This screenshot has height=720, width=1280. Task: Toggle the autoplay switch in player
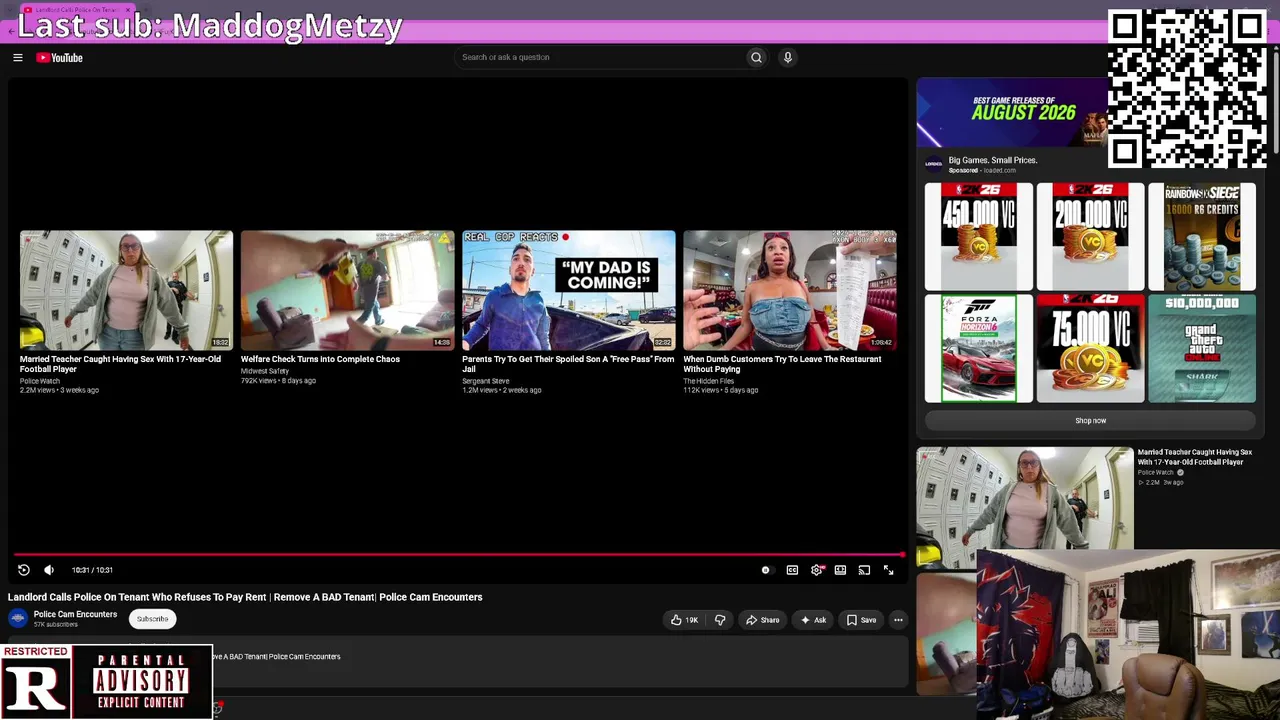pos(766,570)
